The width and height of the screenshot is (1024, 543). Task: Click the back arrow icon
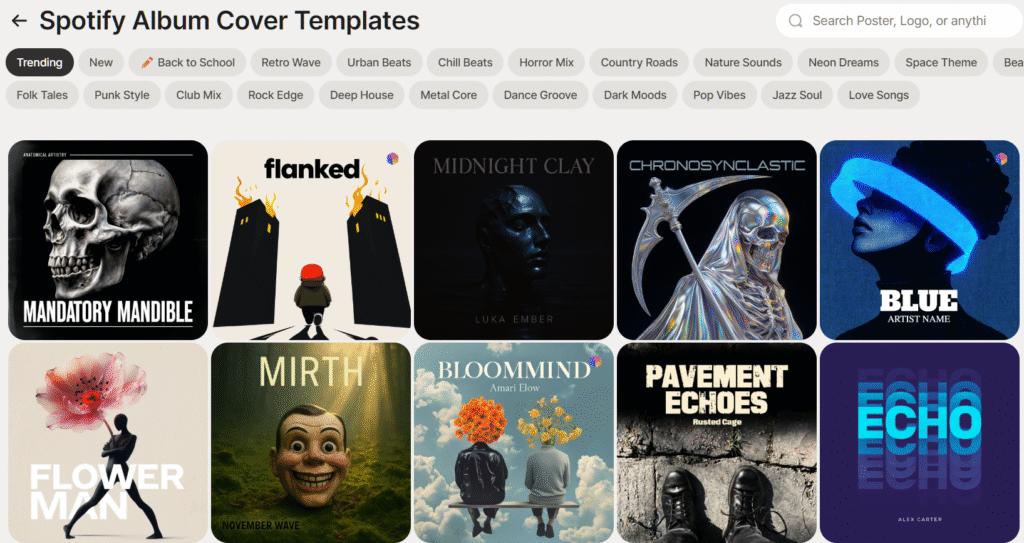(19, 21)
